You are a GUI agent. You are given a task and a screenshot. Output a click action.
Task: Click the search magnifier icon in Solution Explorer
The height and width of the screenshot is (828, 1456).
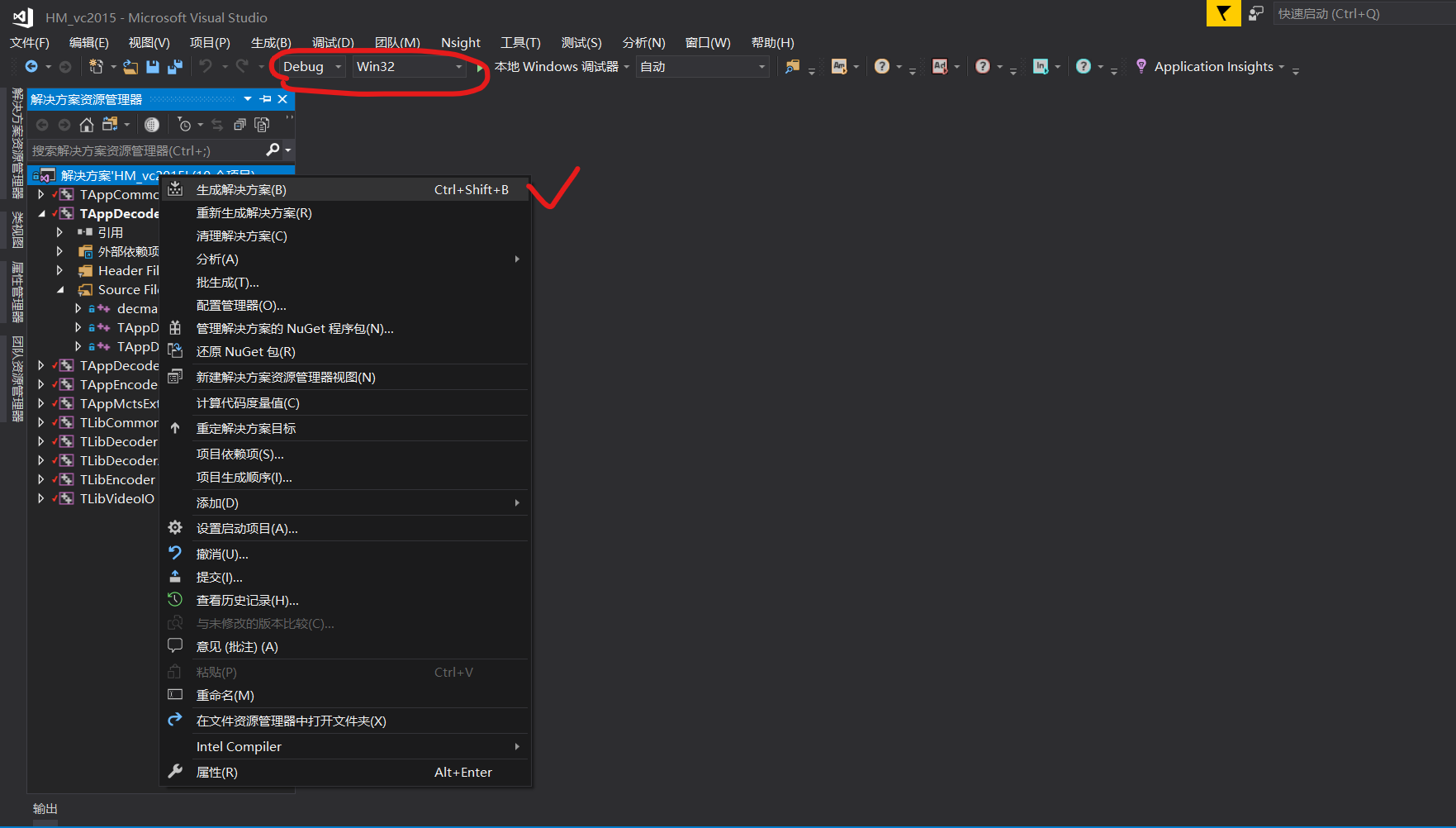click(273, 150)
